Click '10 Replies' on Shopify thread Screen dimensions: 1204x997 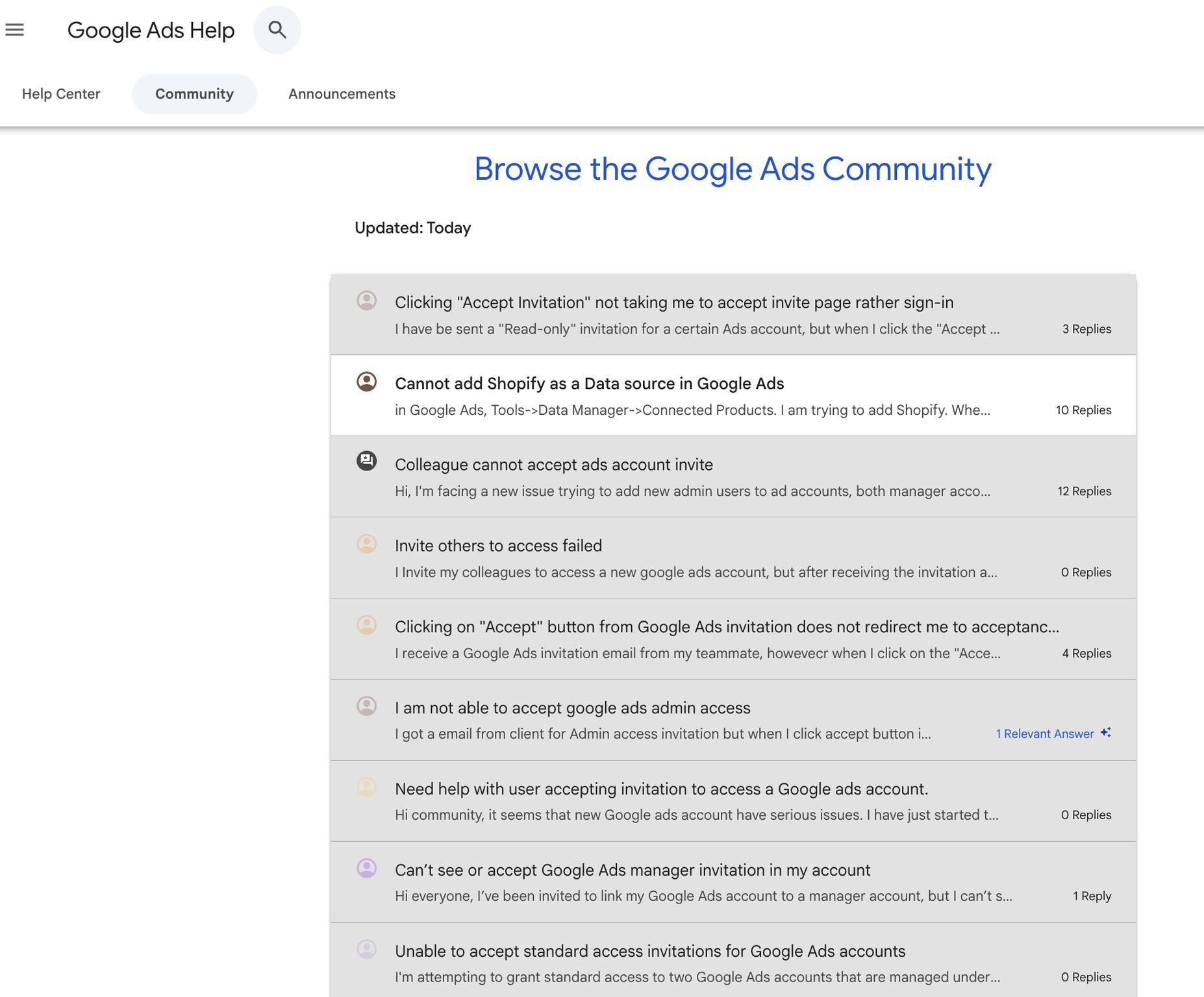pos(1083,410)
